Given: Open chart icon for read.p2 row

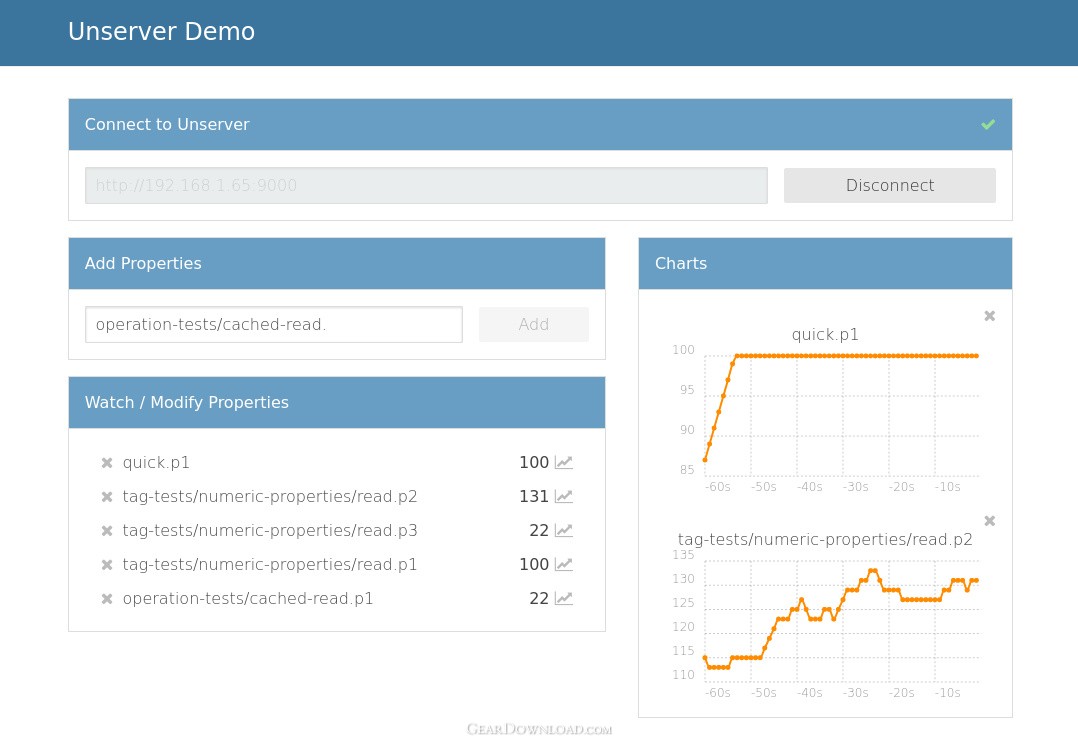Looking at the screenshot, I should click(x=564, y=496).
